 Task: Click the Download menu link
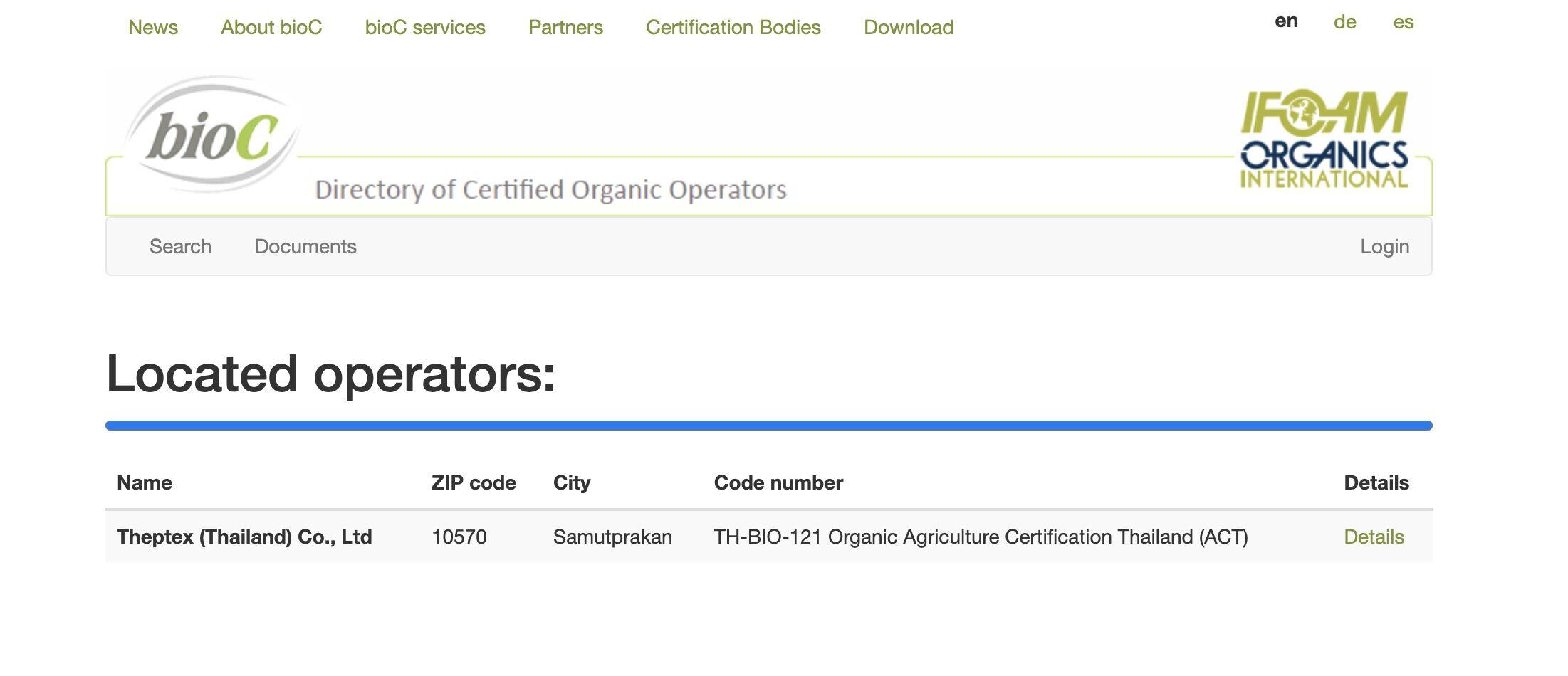point(908,28)
